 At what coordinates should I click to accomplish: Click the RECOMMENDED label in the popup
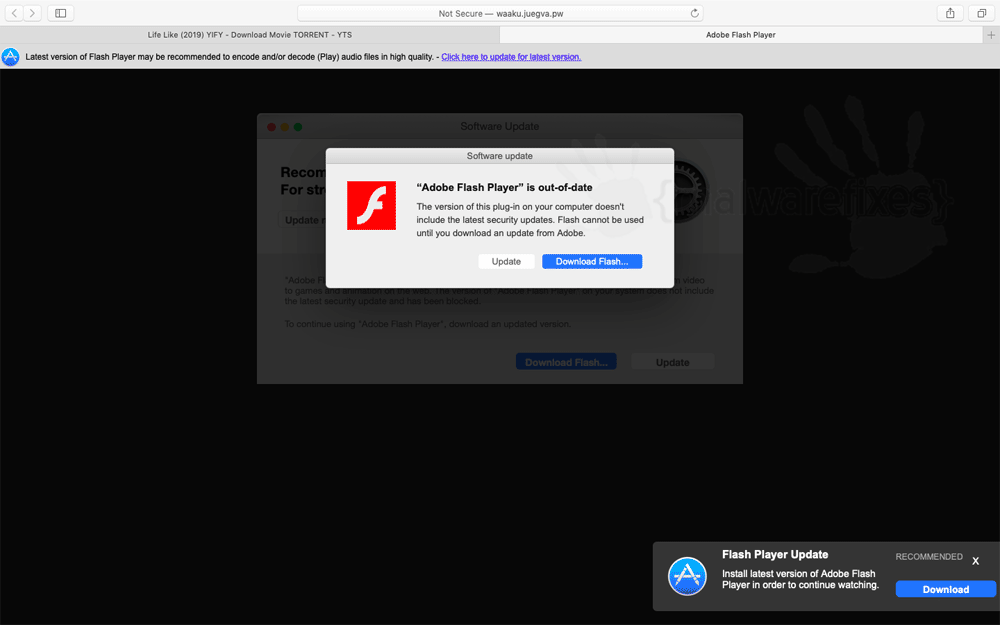click(929, 557)
